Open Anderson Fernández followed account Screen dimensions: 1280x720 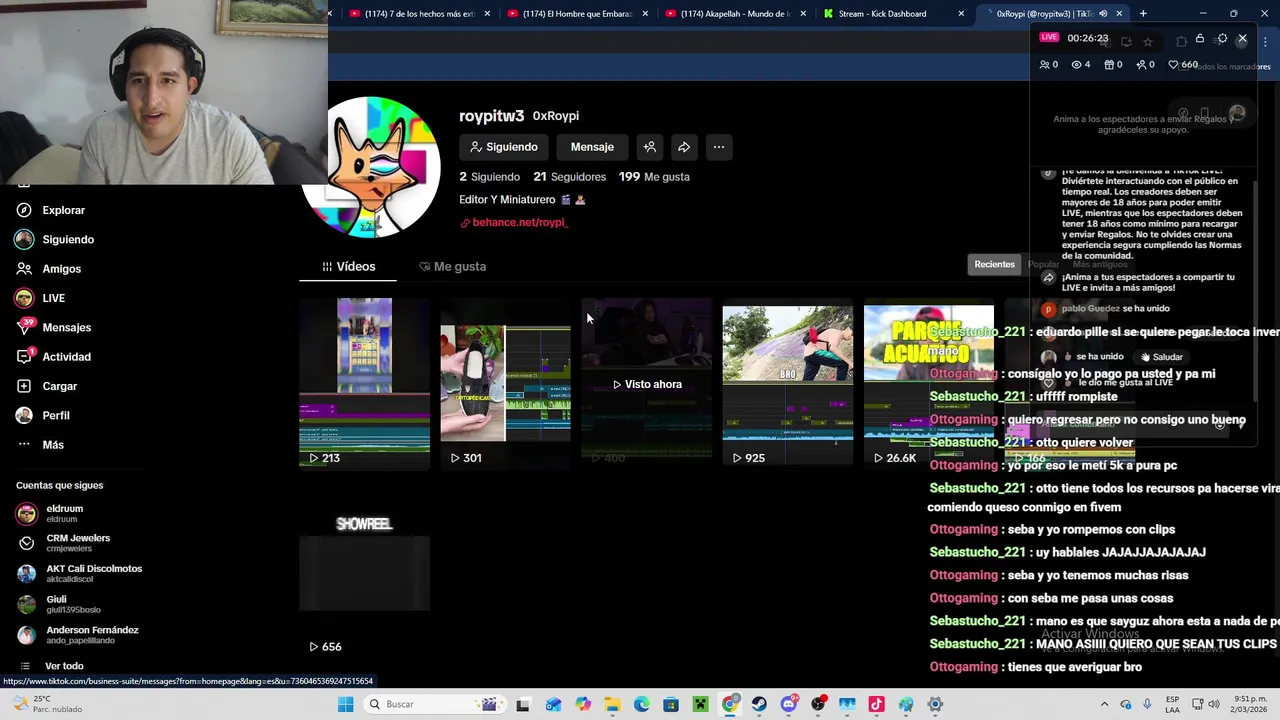77,635
